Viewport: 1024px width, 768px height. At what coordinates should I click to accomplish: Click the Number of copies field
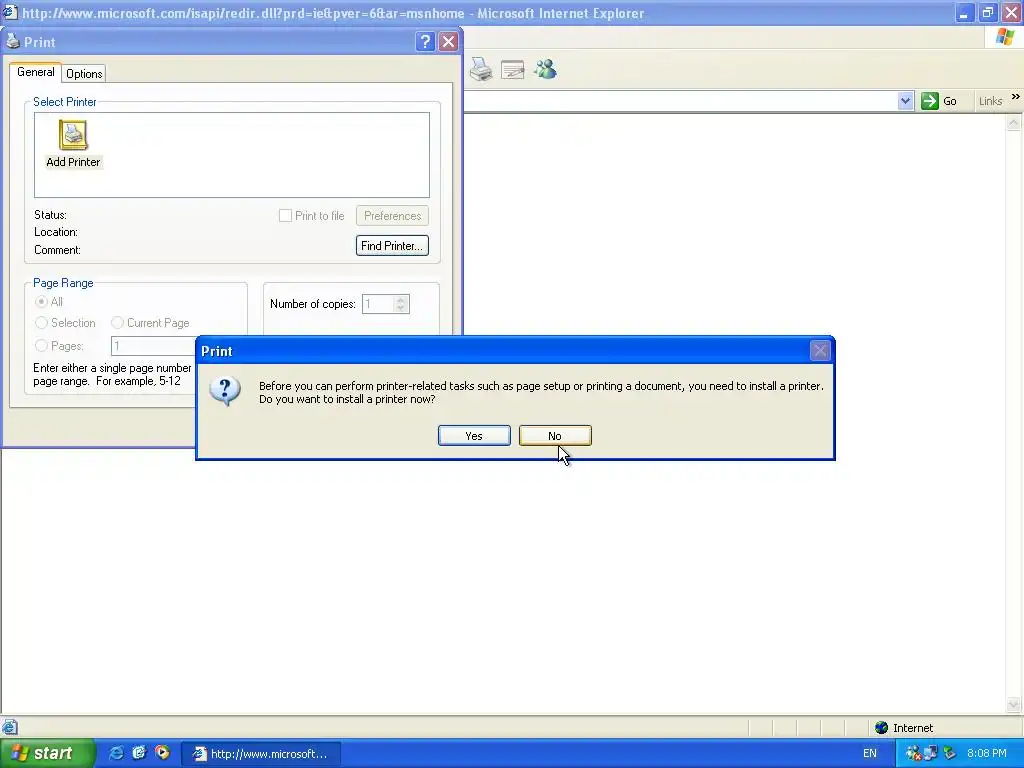click(x=378, y=304)
